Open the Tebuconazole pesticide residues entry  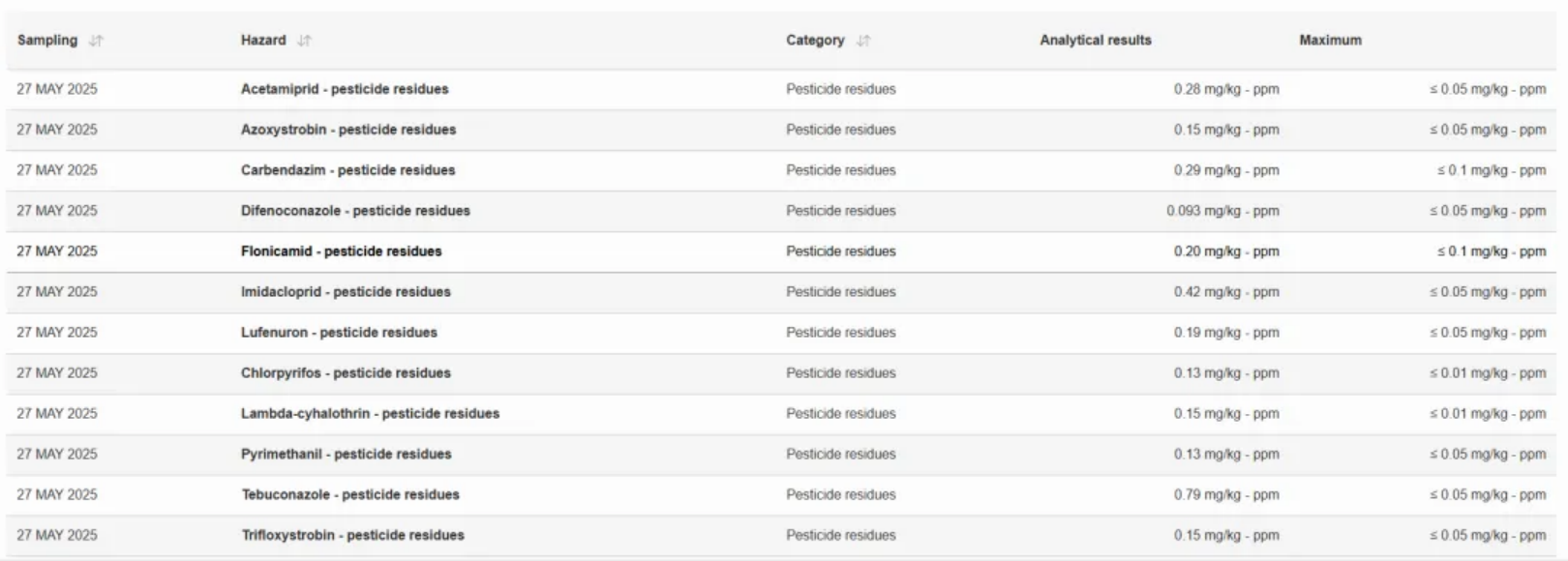click(350, 495)
